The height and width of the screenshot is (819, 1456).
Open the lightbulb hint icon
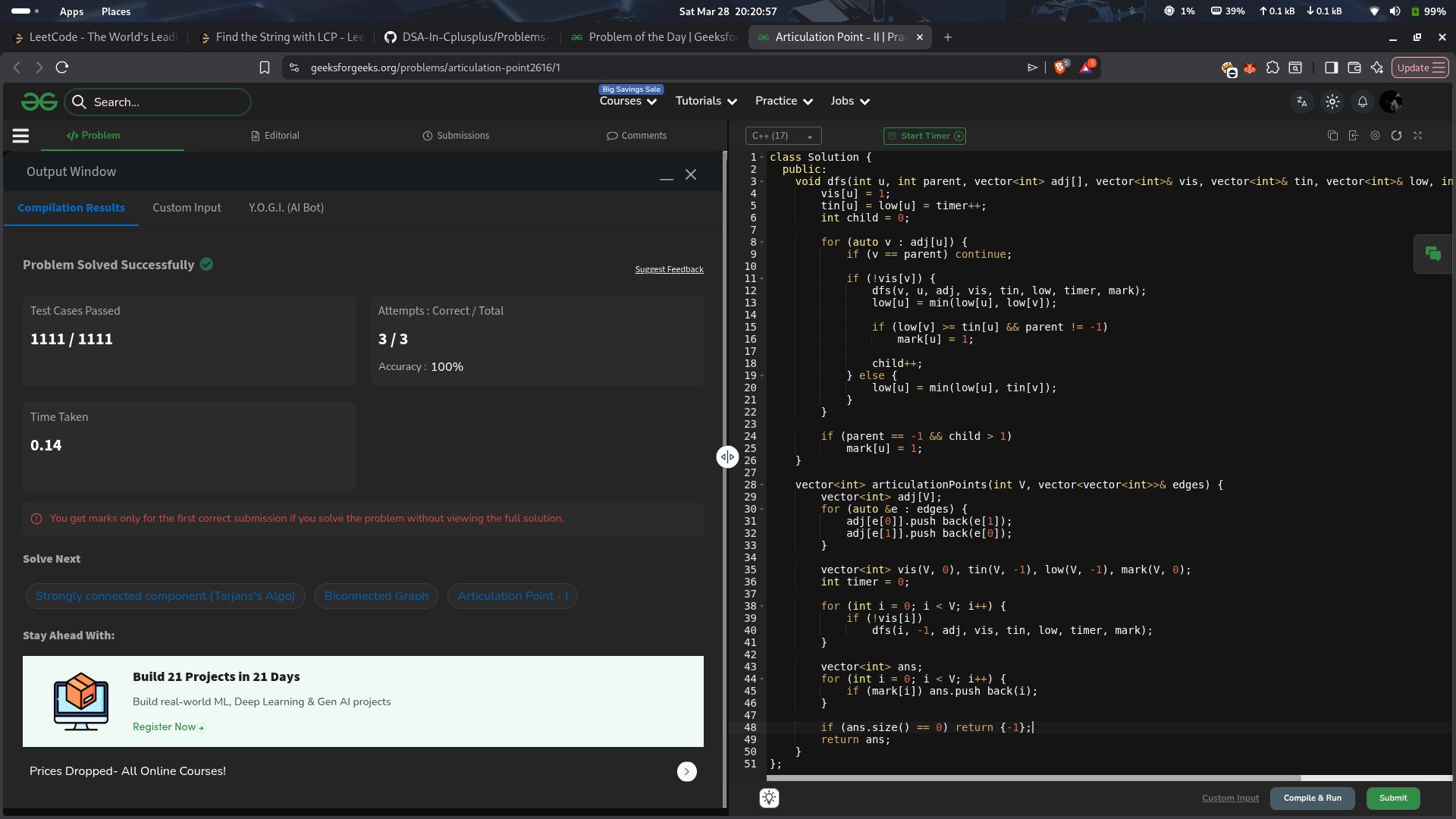point(769,798)
